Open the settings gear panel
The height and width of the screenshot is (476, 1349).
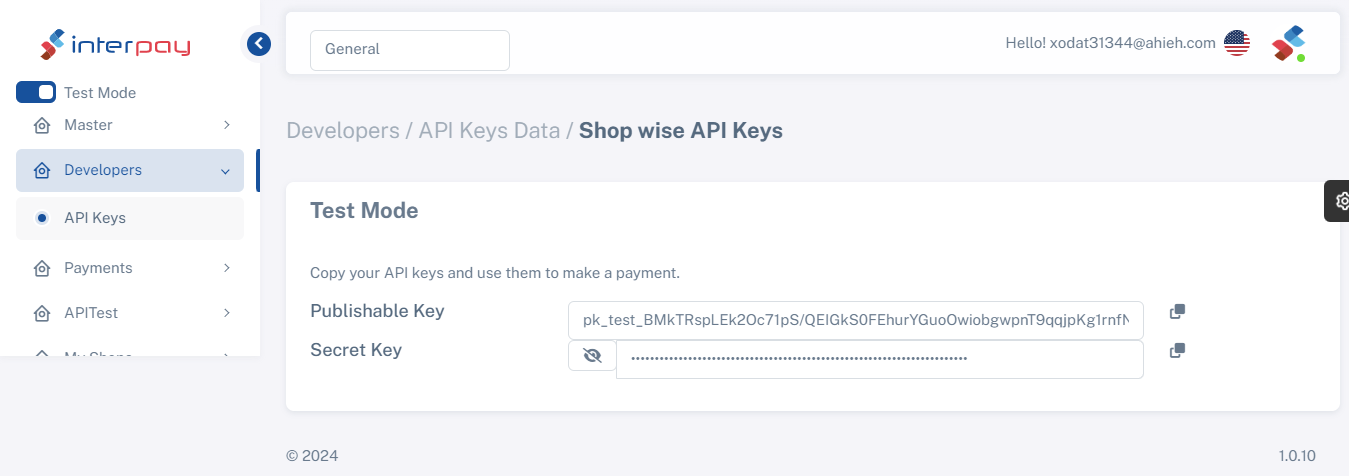point(1340,200)
